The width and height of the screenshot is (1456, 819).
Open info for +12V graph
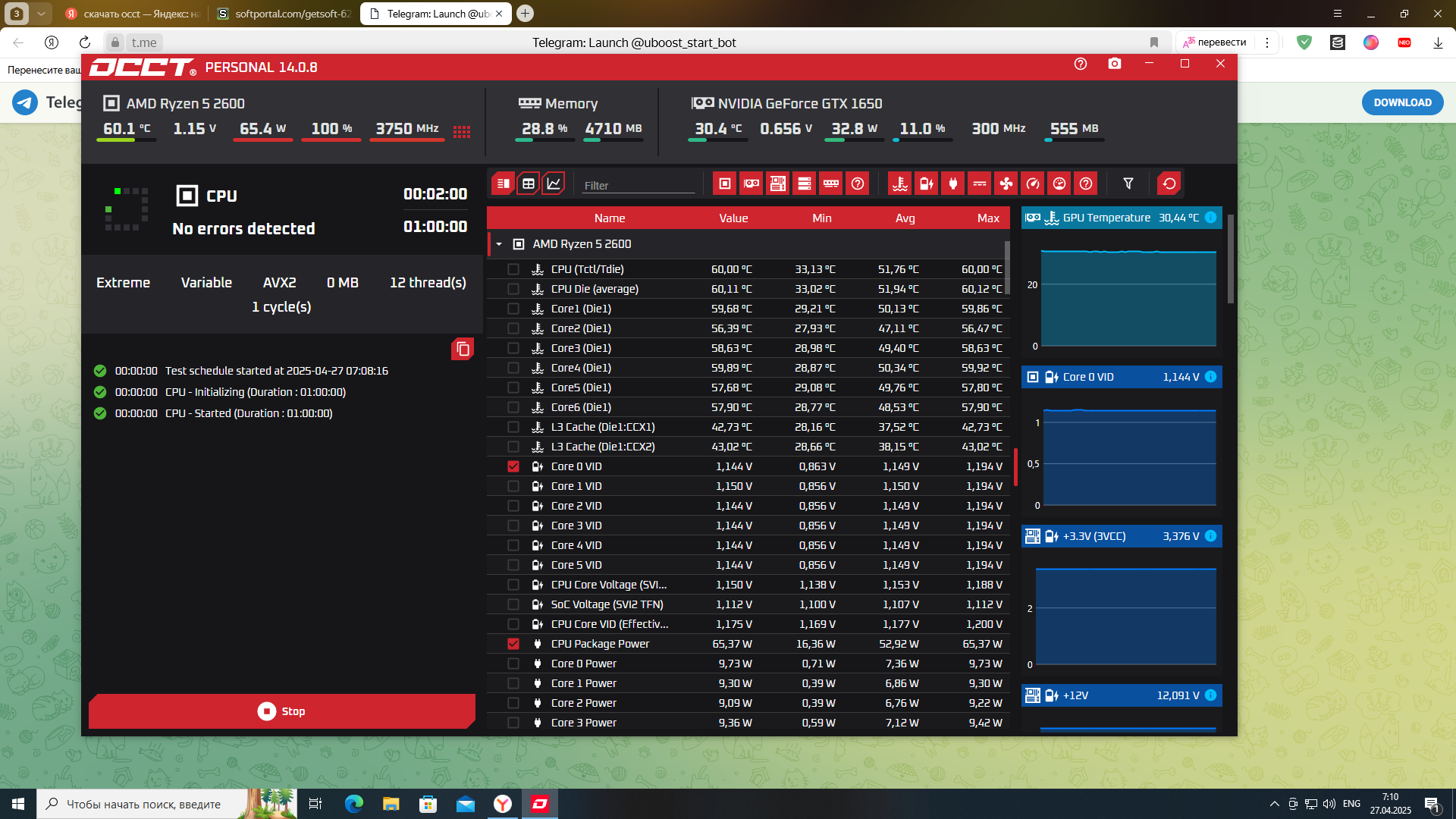tap(1211, 695)
